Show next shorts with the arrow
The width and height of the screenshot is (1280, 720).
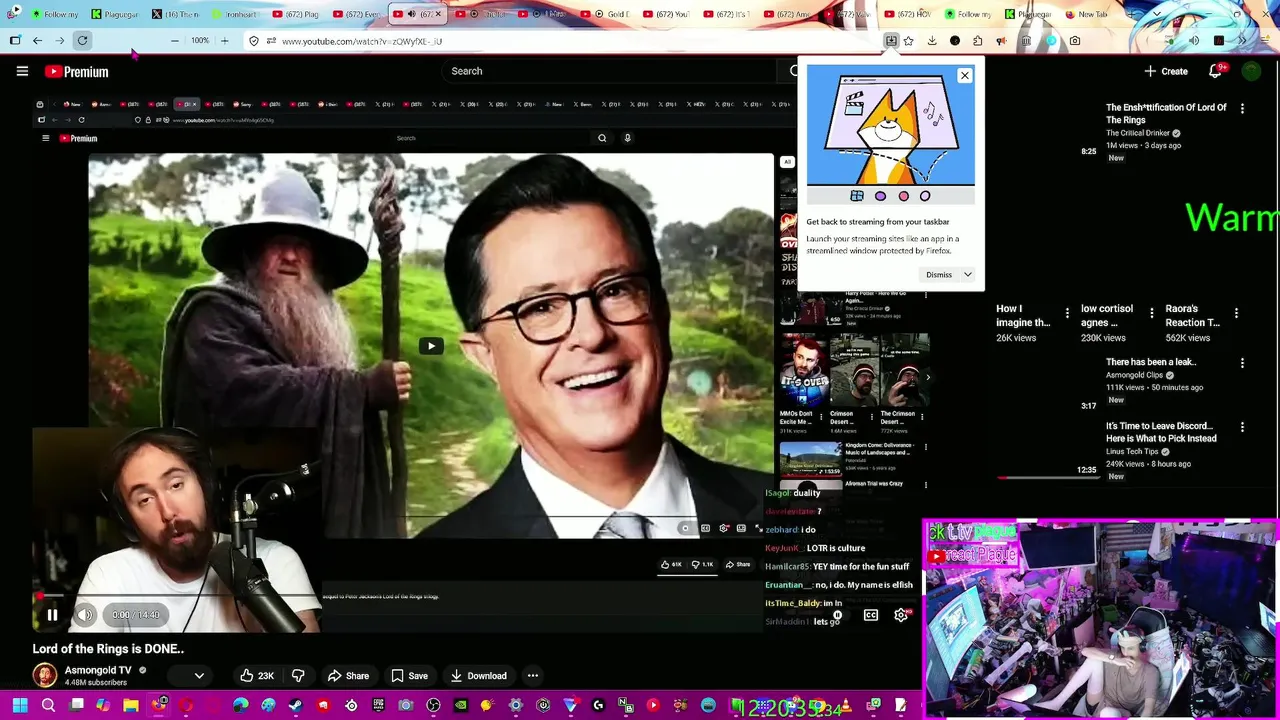928,377
